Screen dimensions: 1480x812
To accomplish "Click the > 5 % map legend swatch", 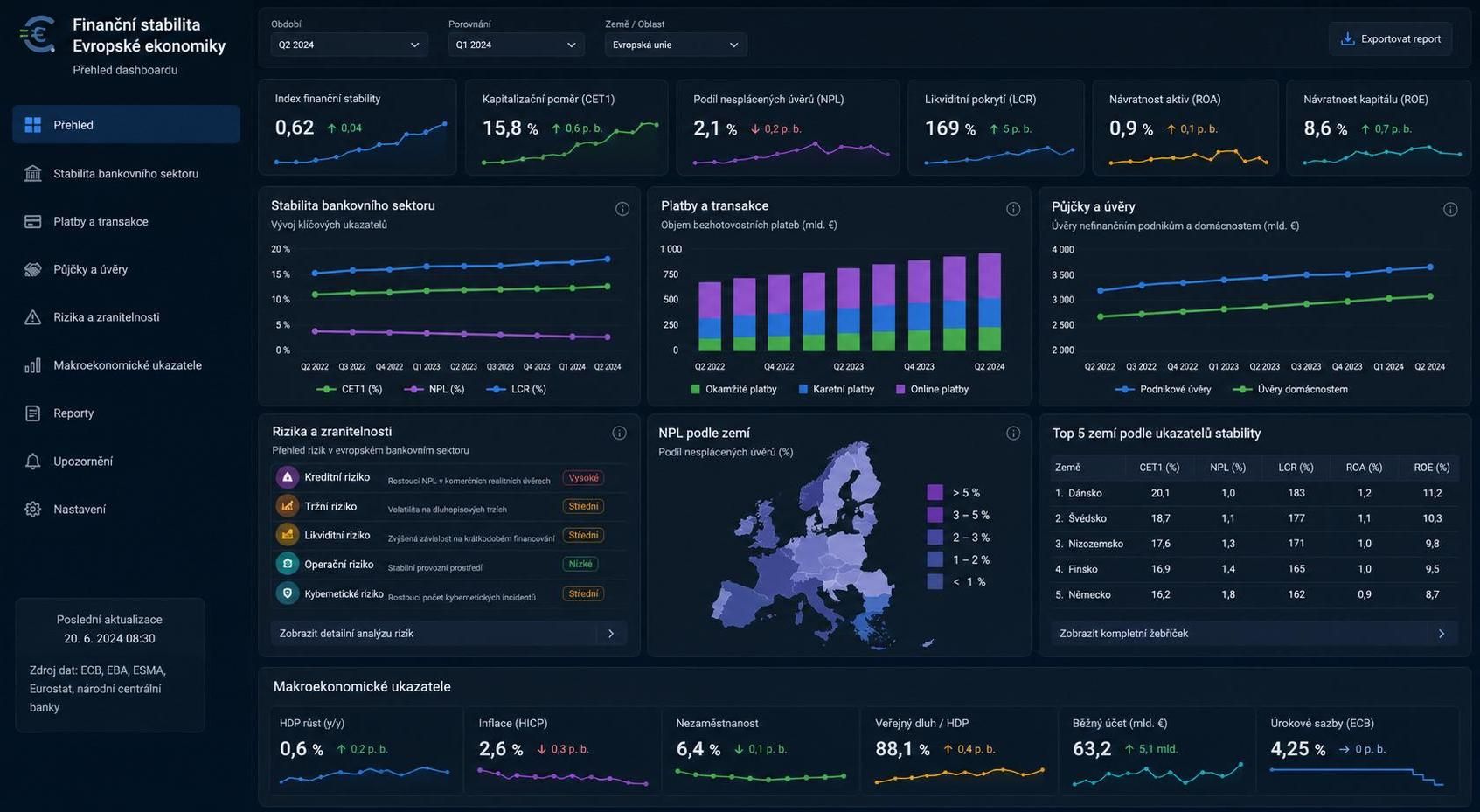I will pyautogui.click(x=935, y=492).
